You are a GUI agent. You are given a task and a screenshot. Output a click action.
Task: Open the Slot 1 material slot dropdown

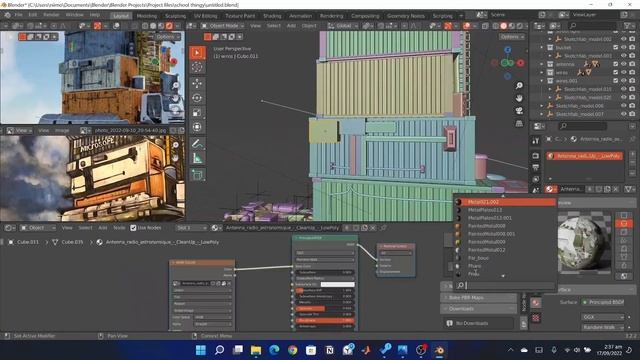tap(192, 228)
